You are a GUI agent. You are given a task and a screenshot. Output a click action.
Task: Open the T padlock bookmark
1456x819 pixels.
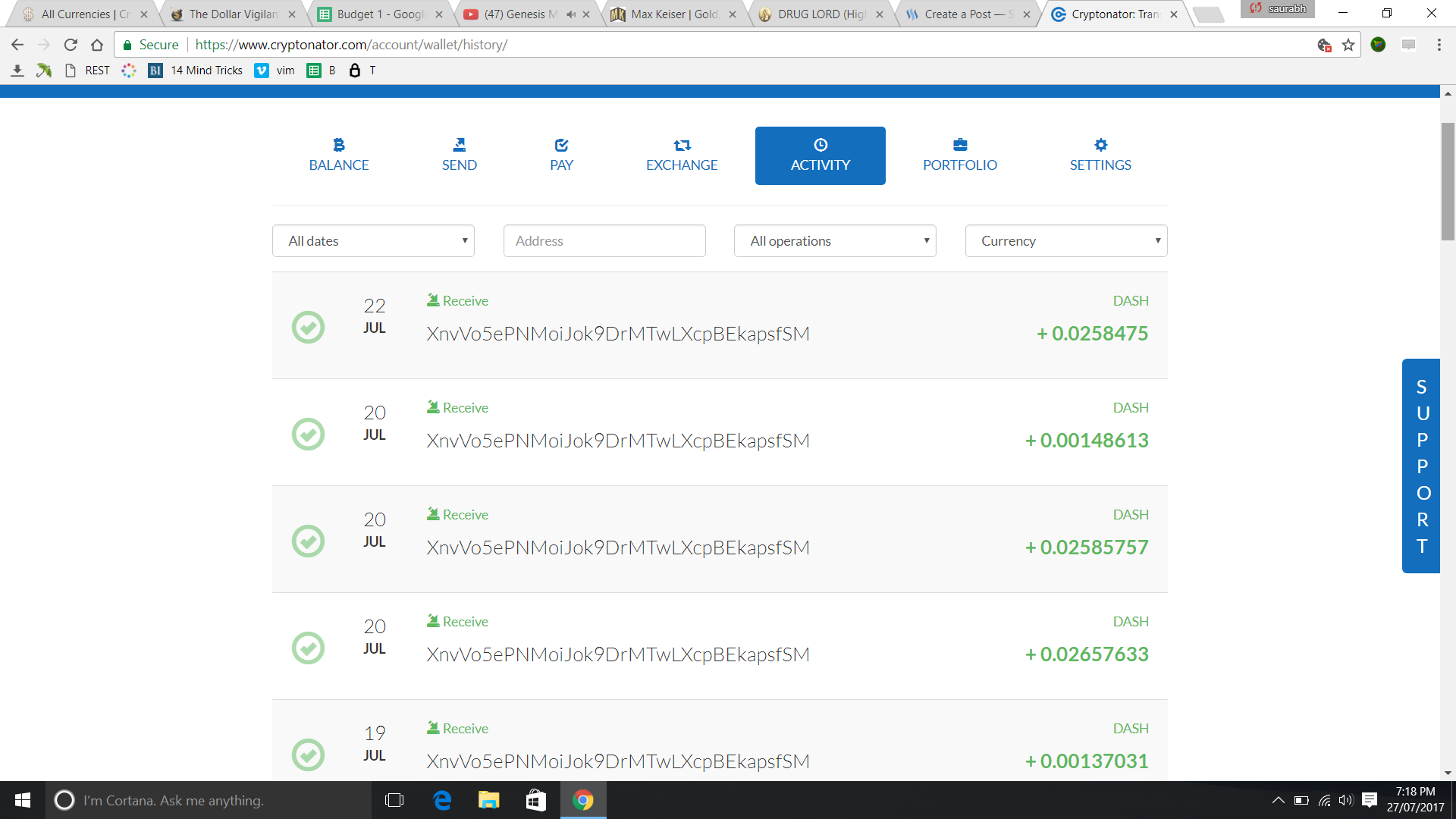(x=362, y=71)
